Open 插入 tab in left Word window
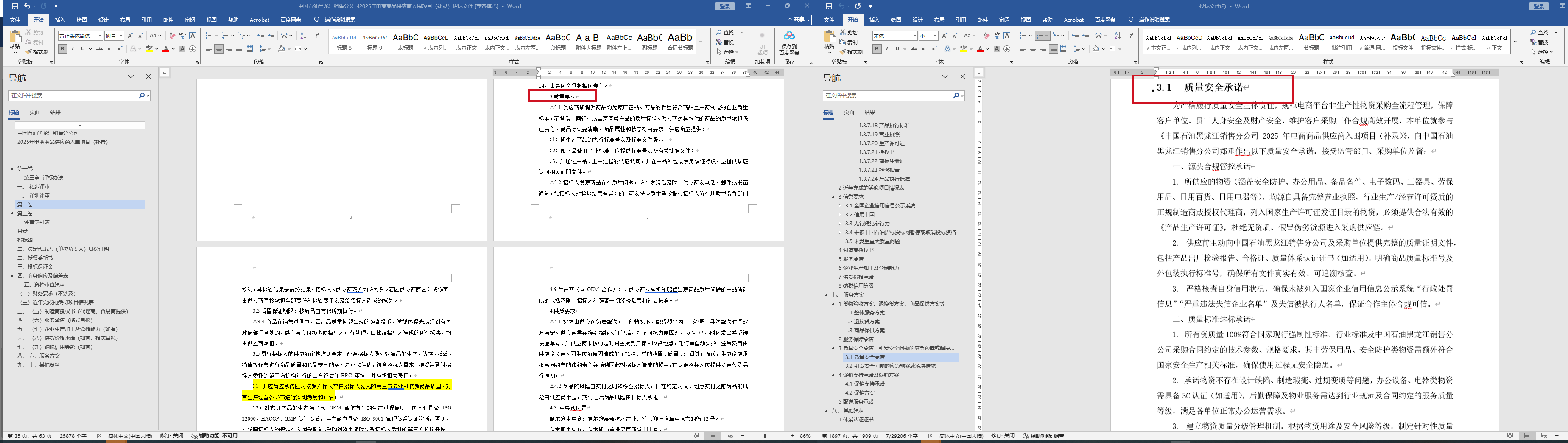Viewport: 1568px width, 443px height. [60, 20]
